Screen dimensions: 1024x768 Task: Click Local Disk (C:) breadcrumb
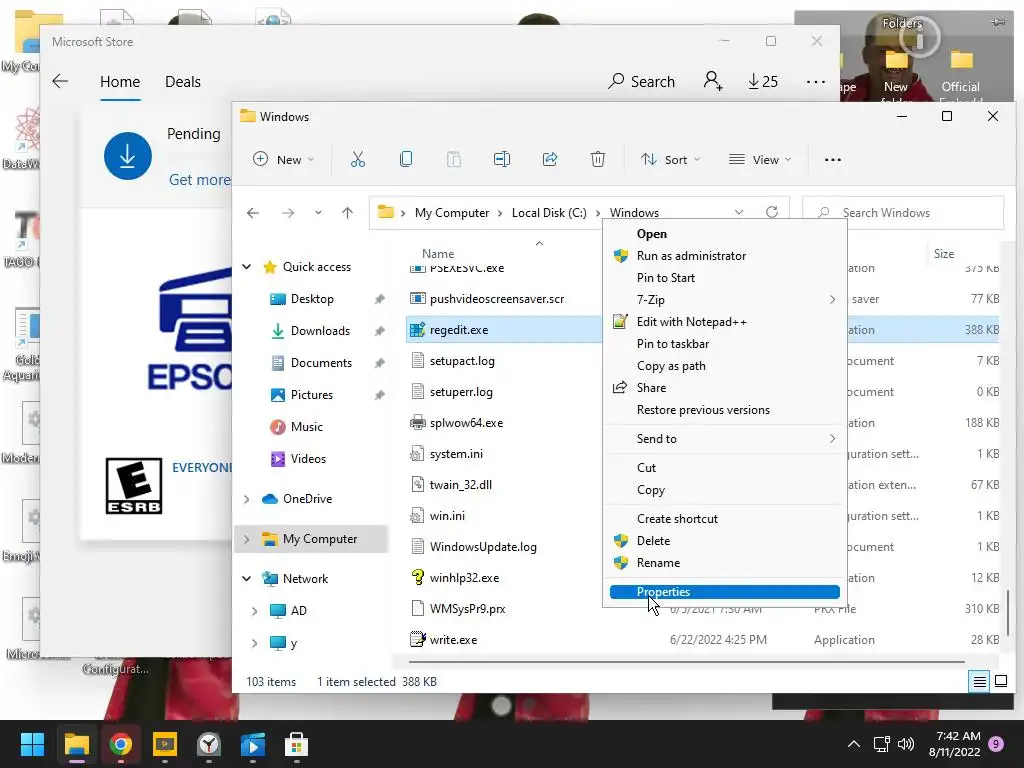tap(549, 213)
